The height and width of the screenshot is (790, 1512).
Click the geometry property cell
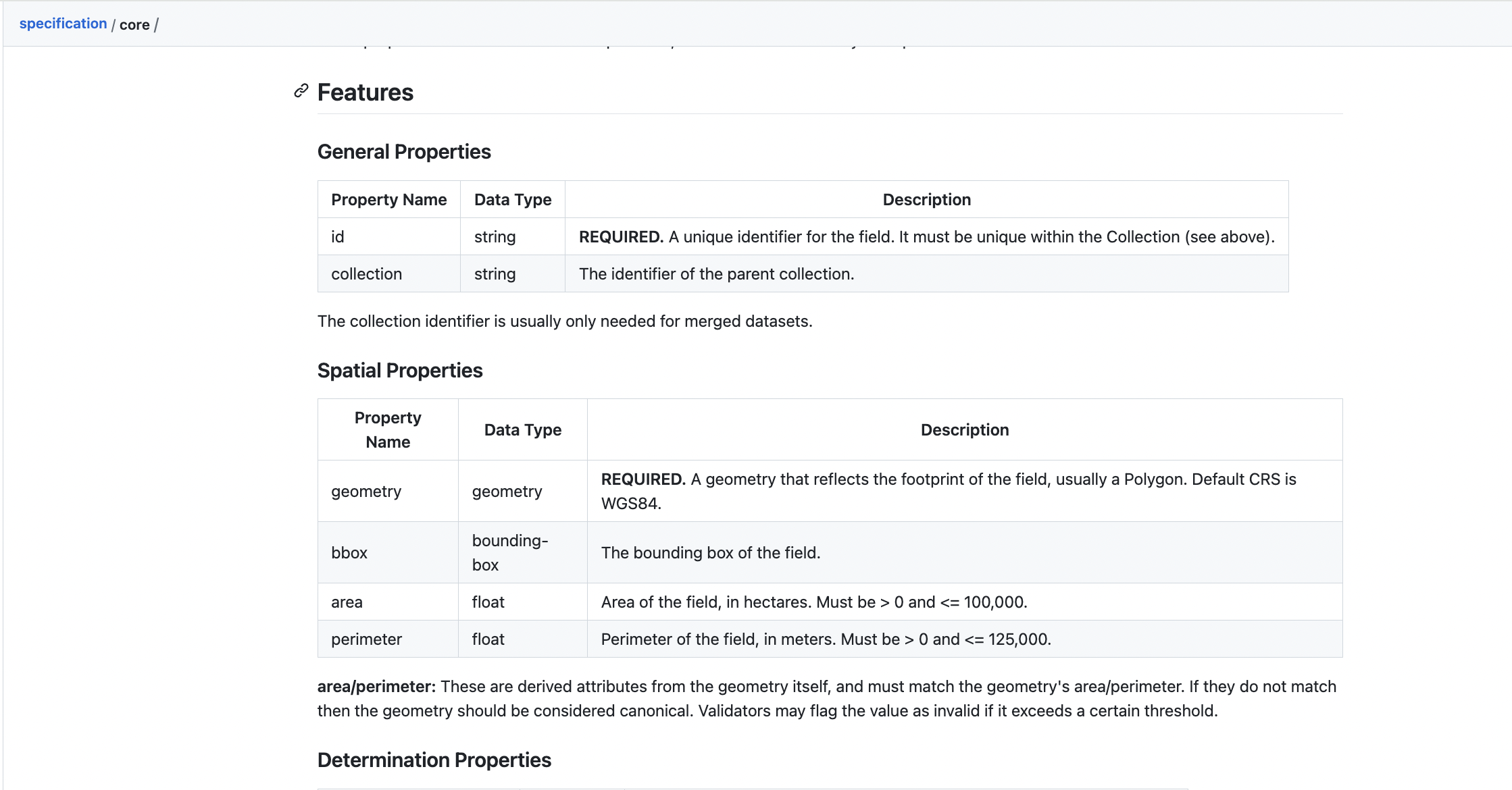click(366, 491)
